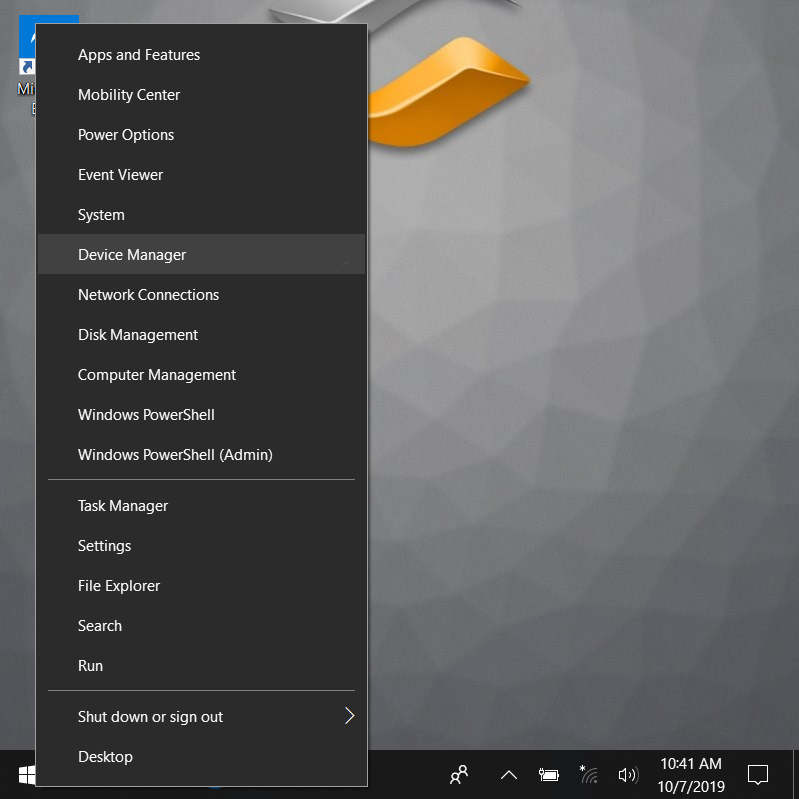Select Device Manager from the menu
799x799 pixels.
[132, 255]
